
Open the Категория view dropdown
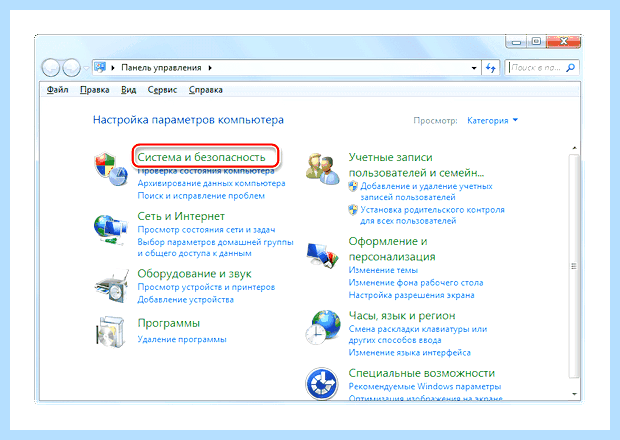click(x=493, y=120)
